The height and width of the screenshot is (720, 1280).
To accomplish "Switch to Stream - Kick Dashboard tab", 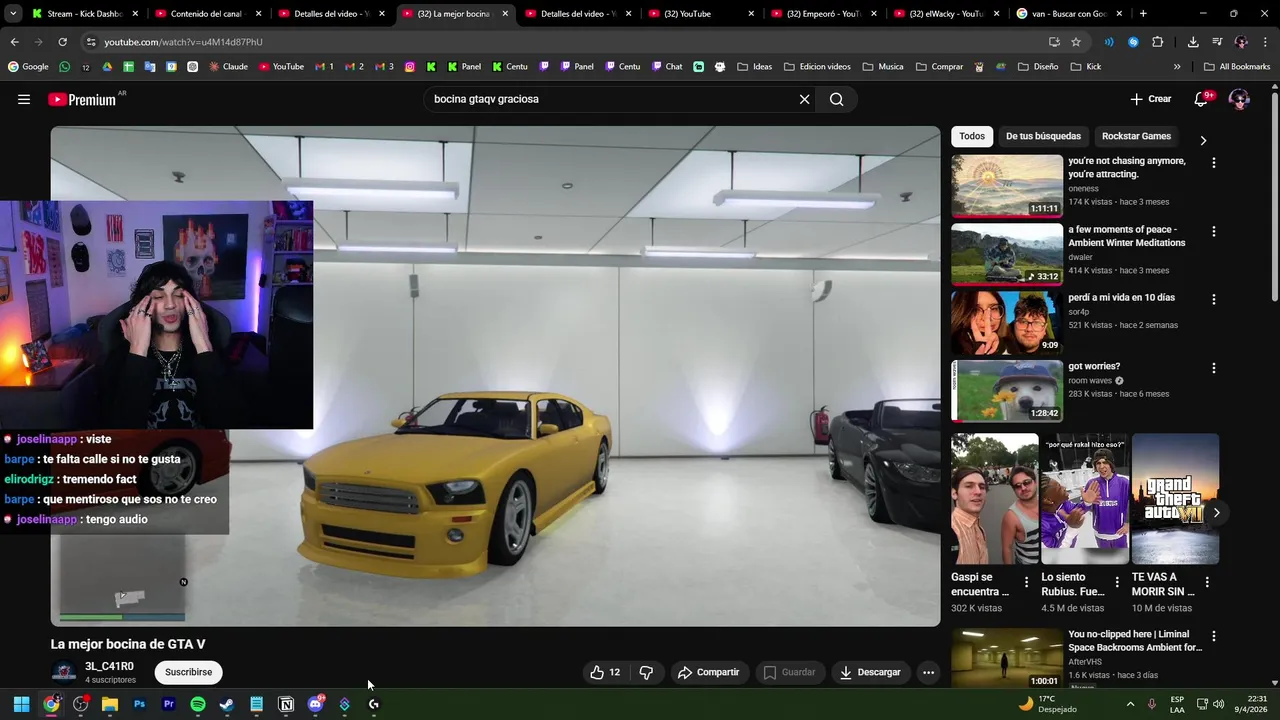I will click(x=85, y=14).
